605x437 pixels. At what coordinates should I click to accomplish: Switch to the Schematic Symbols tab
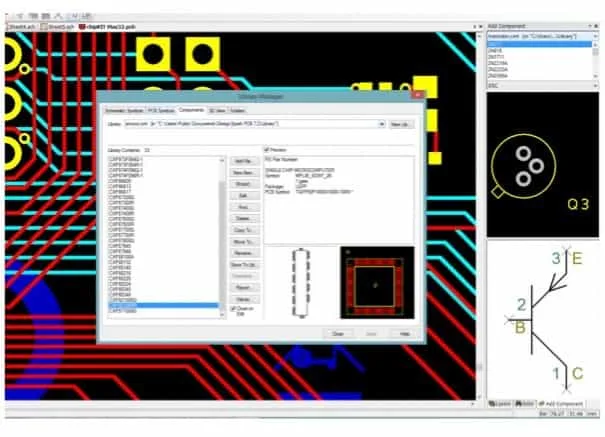coord(123,109)
